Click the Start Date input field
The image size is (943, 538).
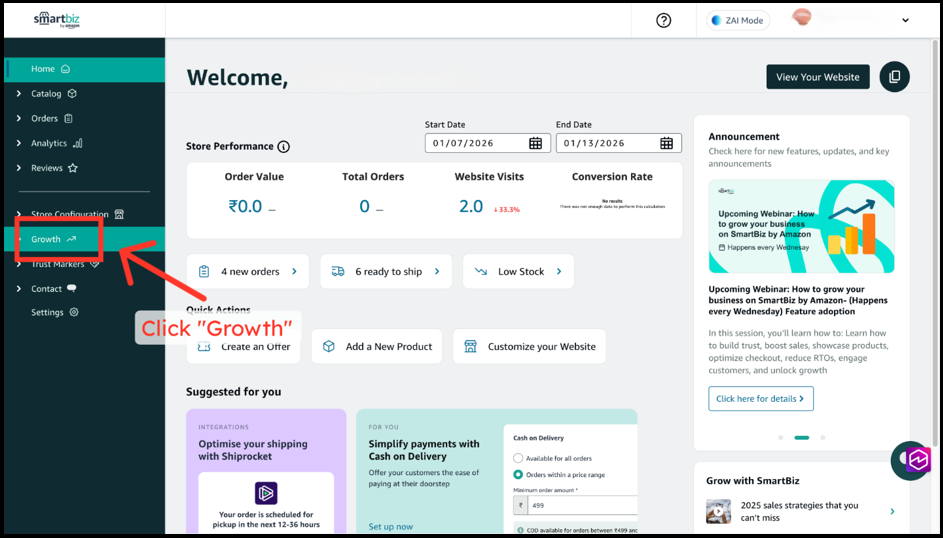click(475, 143)
